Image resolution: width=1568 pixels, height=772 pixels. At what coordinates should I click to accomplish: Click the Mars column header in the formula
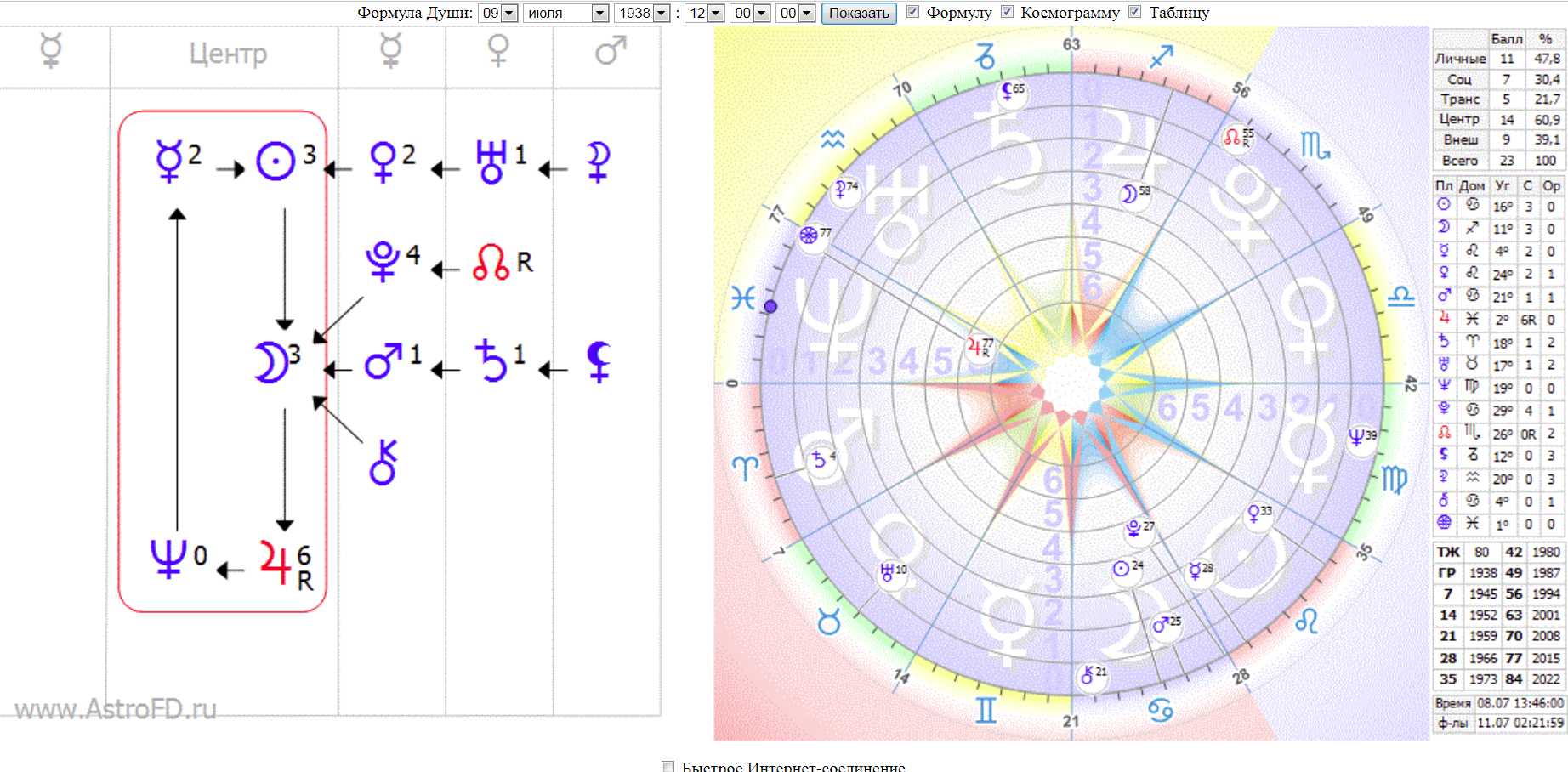[x=611, y=50]
